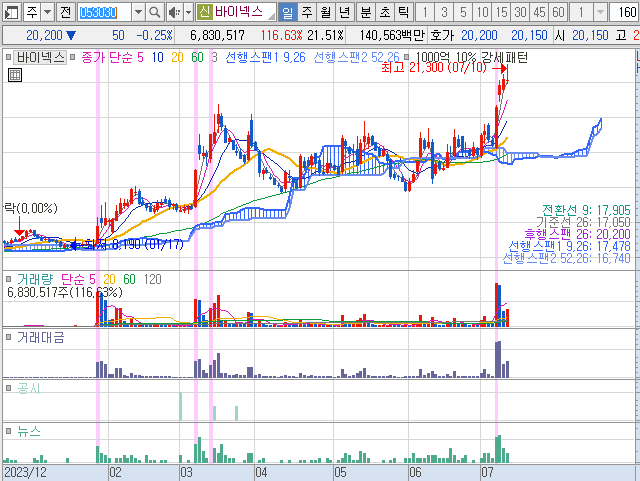Click the current price 20,200 in the quote bar

(44, 36)
